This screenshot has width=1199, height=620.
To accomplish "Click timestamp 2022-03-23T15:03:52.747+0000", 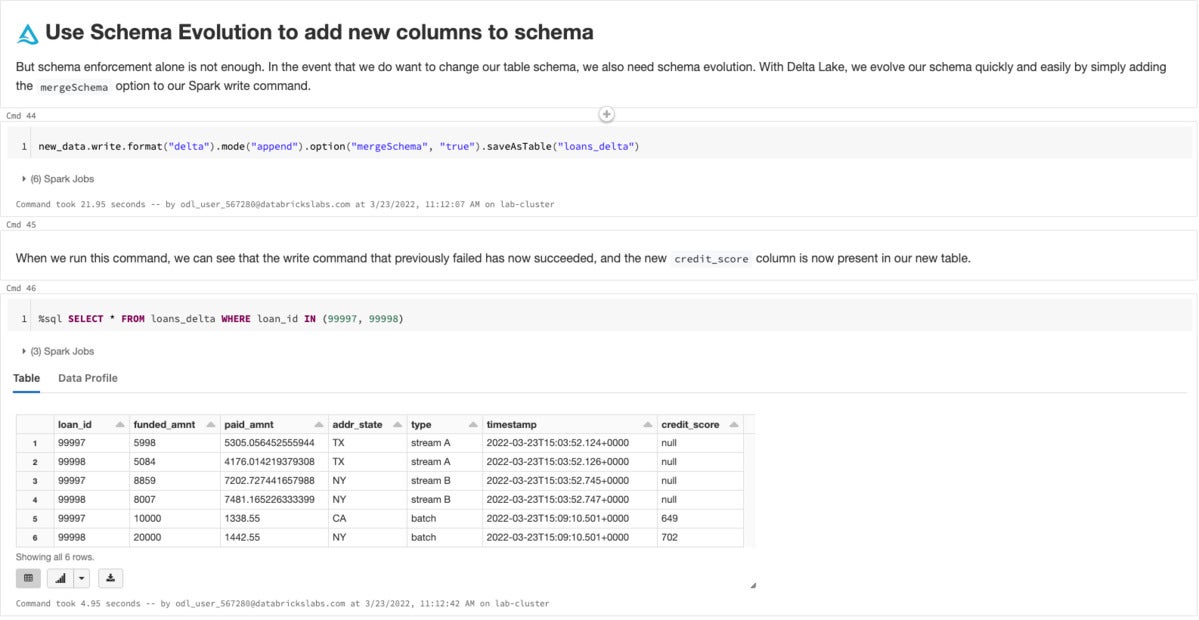I will pos(557,499).
